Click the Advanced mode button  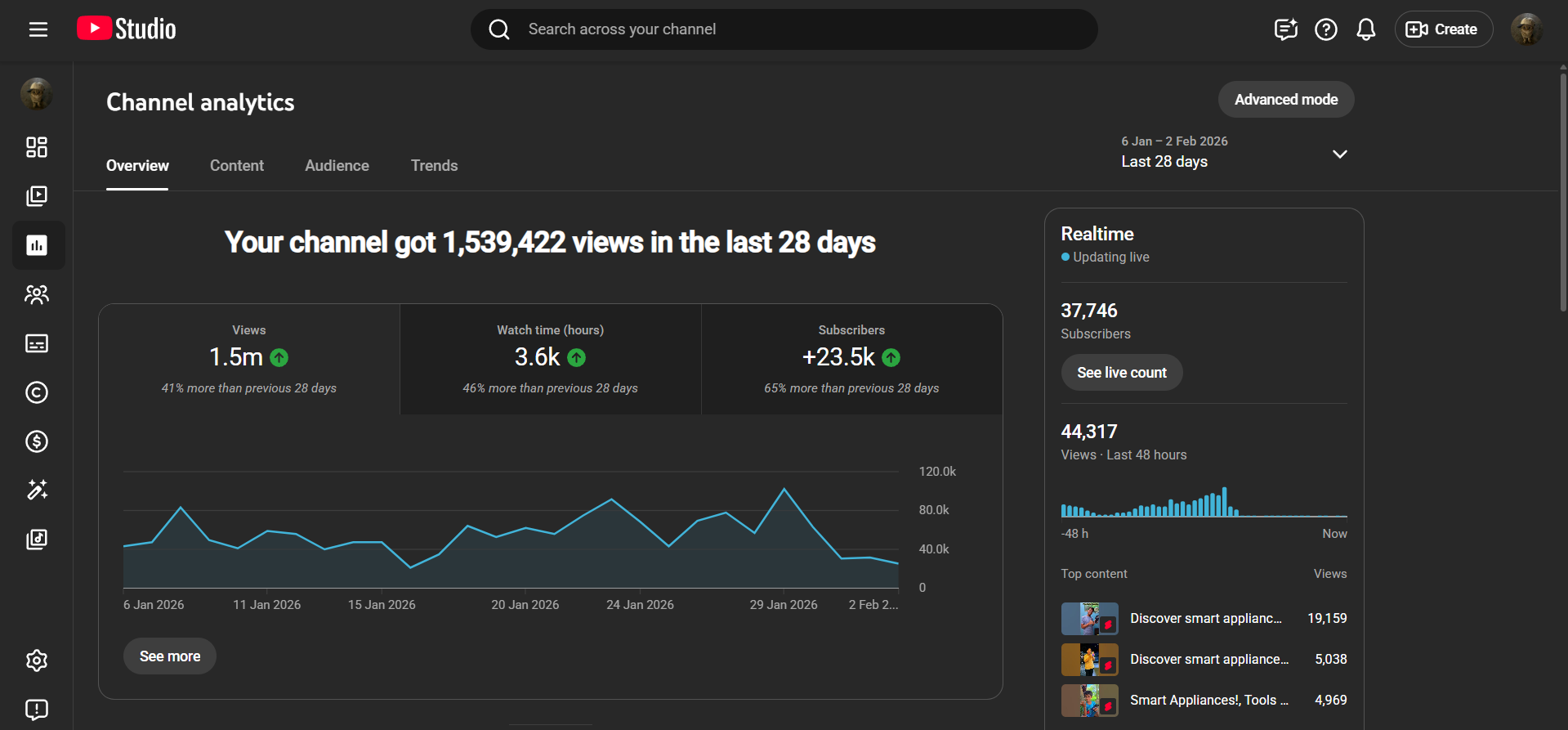pyautogui.click(x=1285, y=100)
